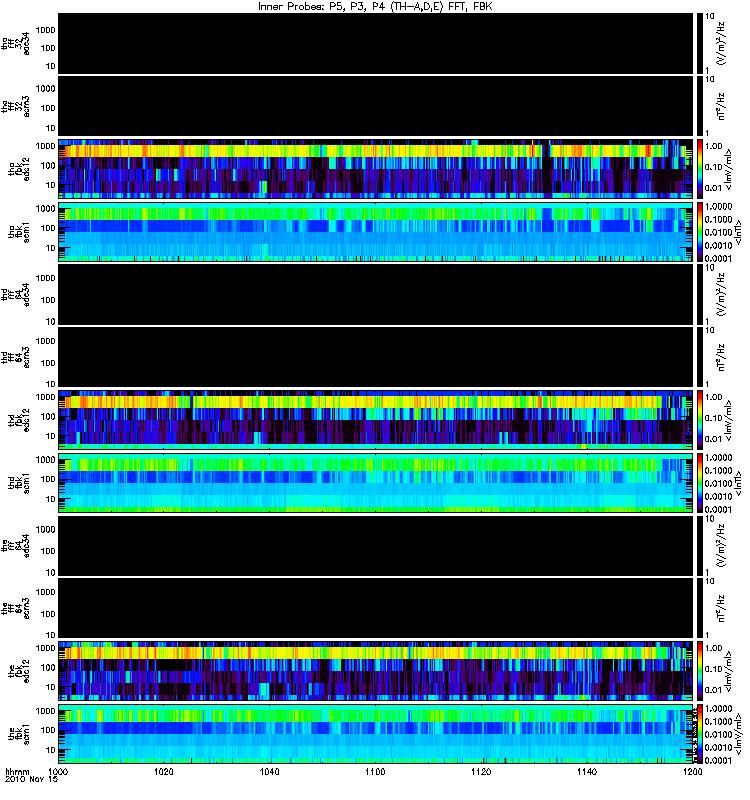
Task: Click the 'thd fbk edc12' y-axis label
Action: point(19,419)
